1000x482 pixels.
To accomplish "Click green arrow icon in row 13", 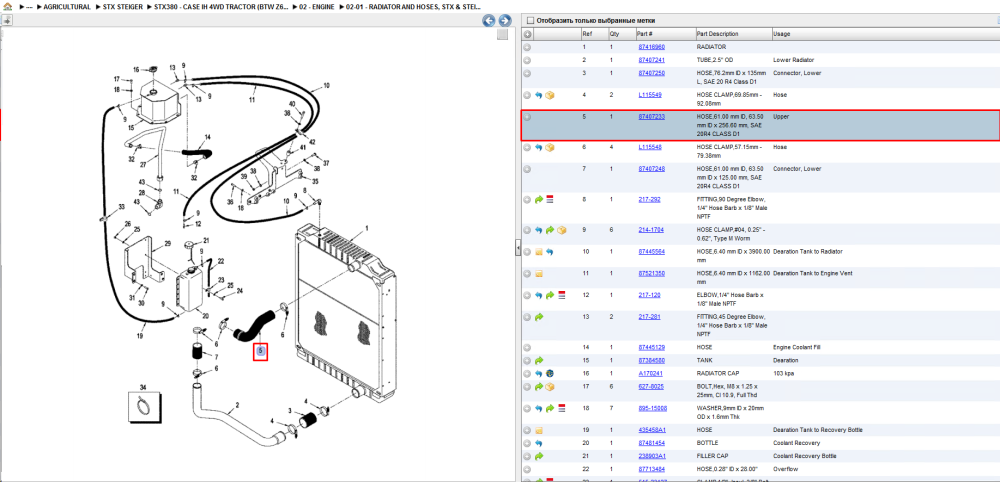I will [x=539, y=317].
